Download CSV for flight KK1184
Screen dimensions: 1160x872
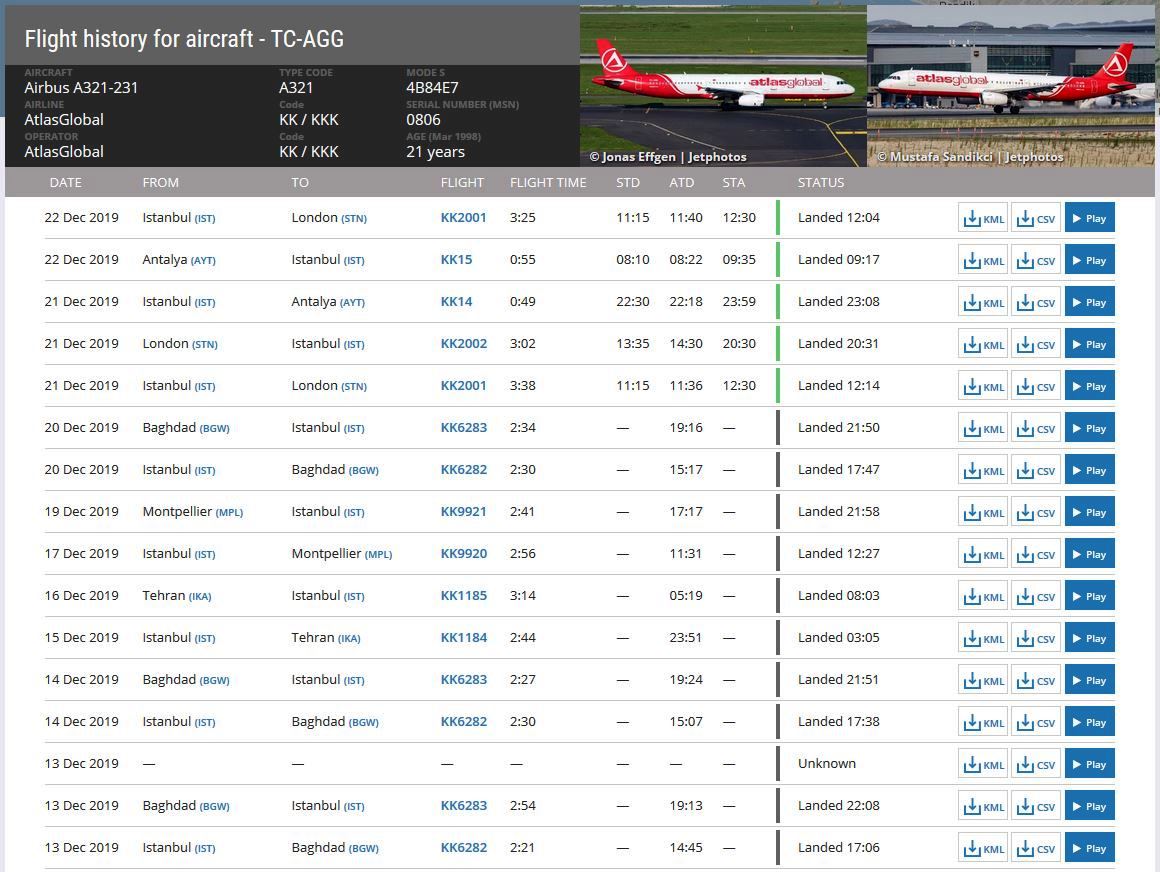pyautogui.click(x=1036, y=638)
